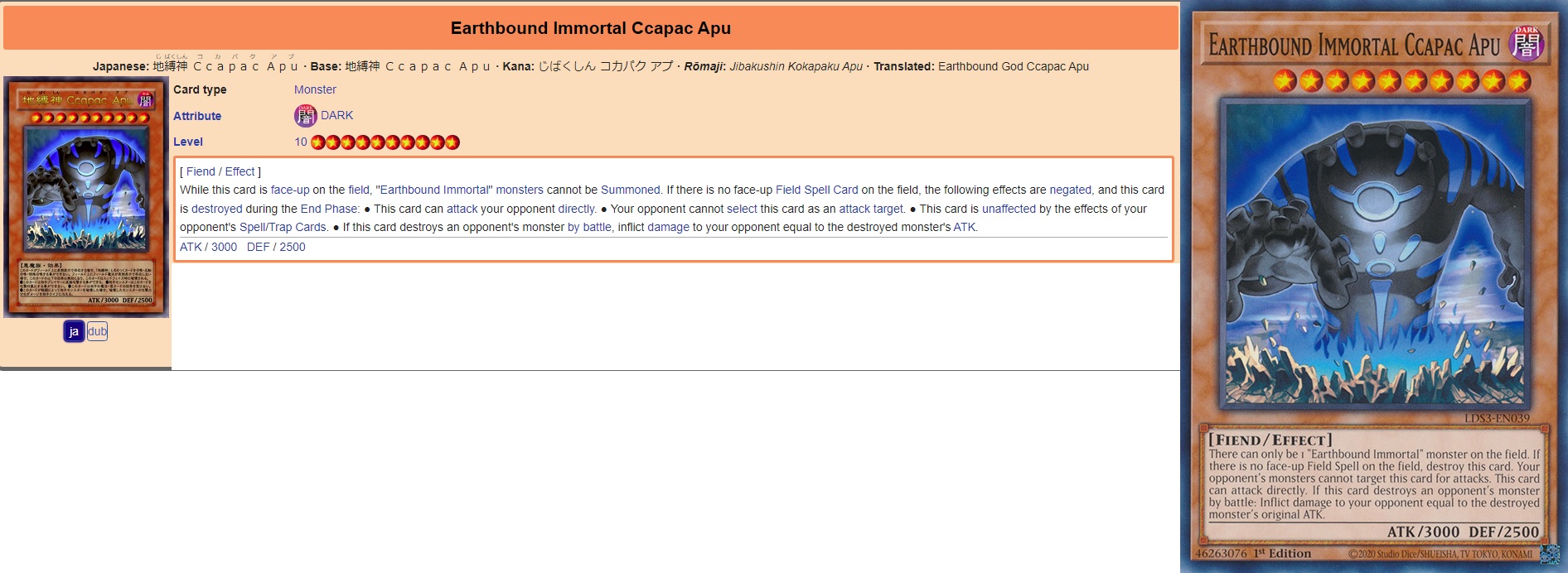Click the 'Earthbound Immortal Ccapac Apu' page heading
1568x573 pixels.
tap(591, 28)
